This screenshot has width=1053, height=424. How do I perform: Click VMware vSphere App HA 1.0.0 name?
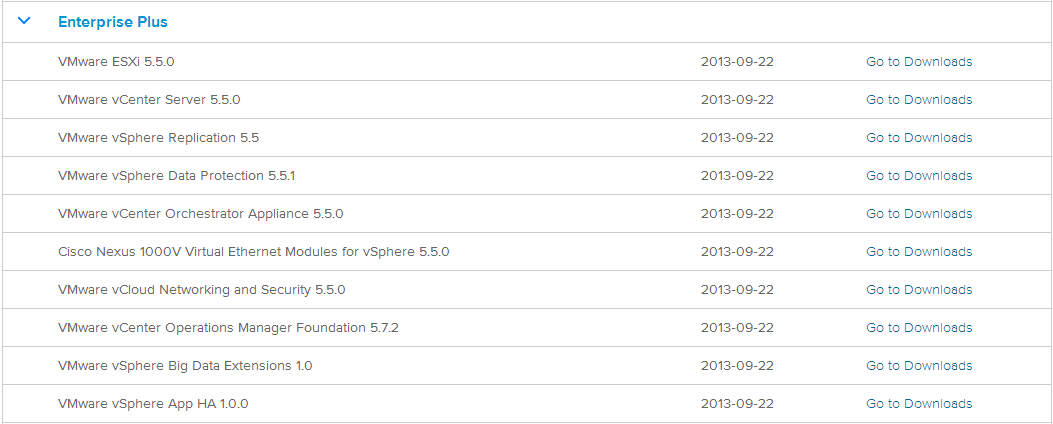(153, 404)
